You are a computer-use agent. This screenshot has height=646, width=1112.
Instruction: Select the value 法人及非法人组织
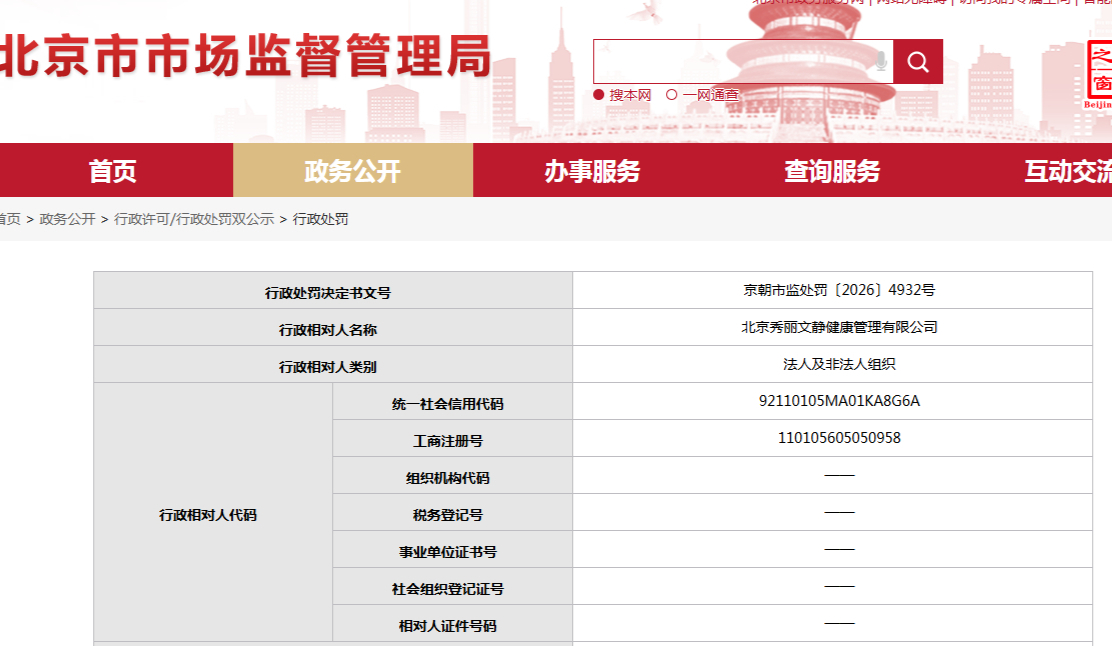(839, 364)
